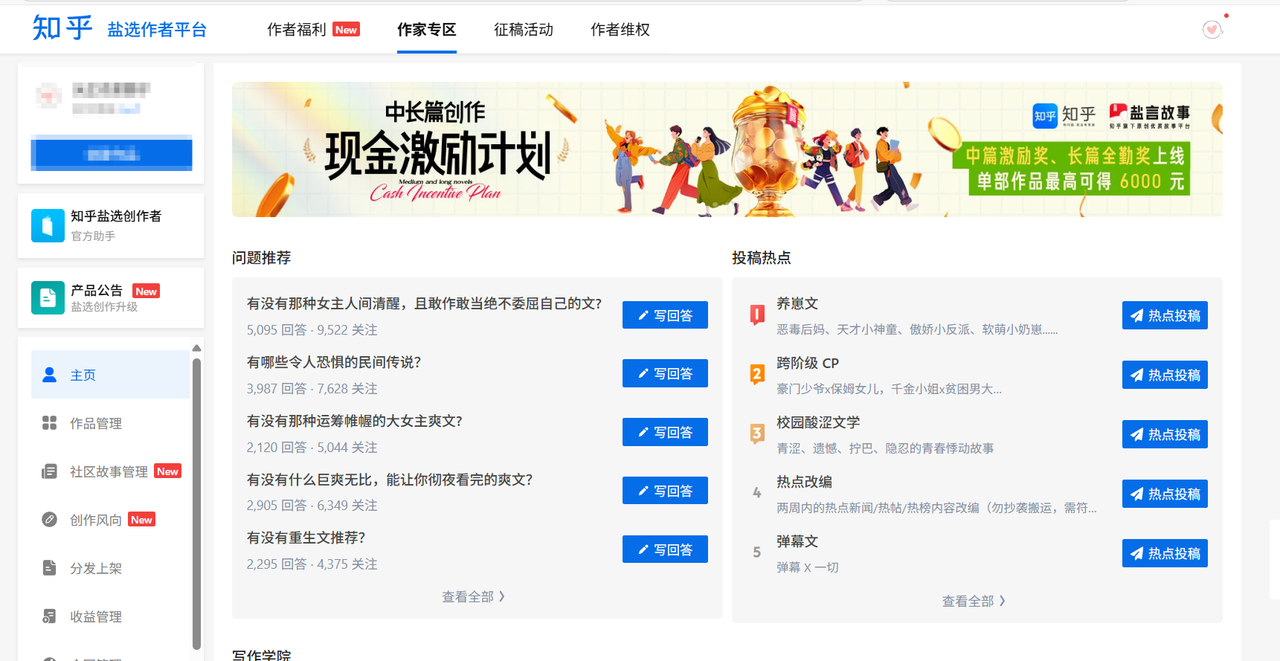Open the 弹幕文 hot topic
The width and height of the screenshot is (1280, 661).
point(797,541)
